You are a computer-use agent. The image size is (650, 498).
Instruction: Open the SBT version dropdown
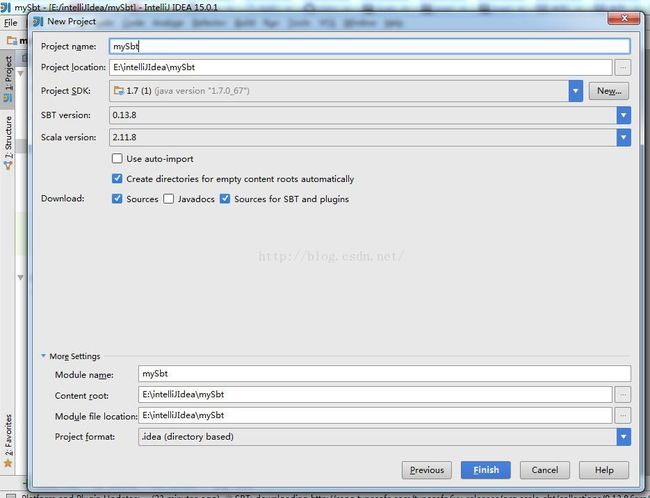(623, 115)
